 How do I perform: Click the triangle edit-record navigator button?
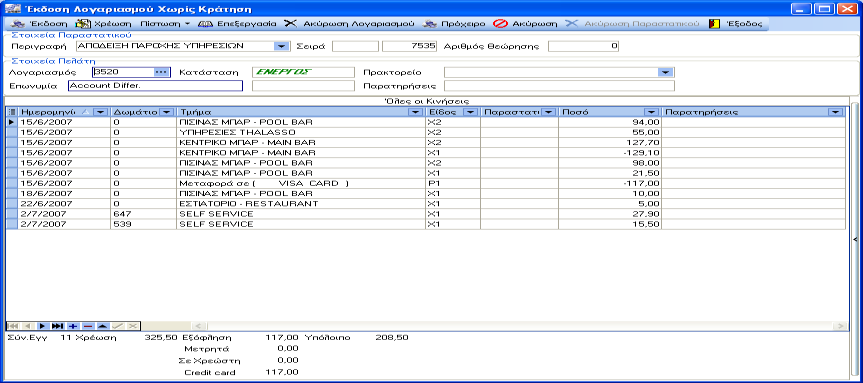102,326
